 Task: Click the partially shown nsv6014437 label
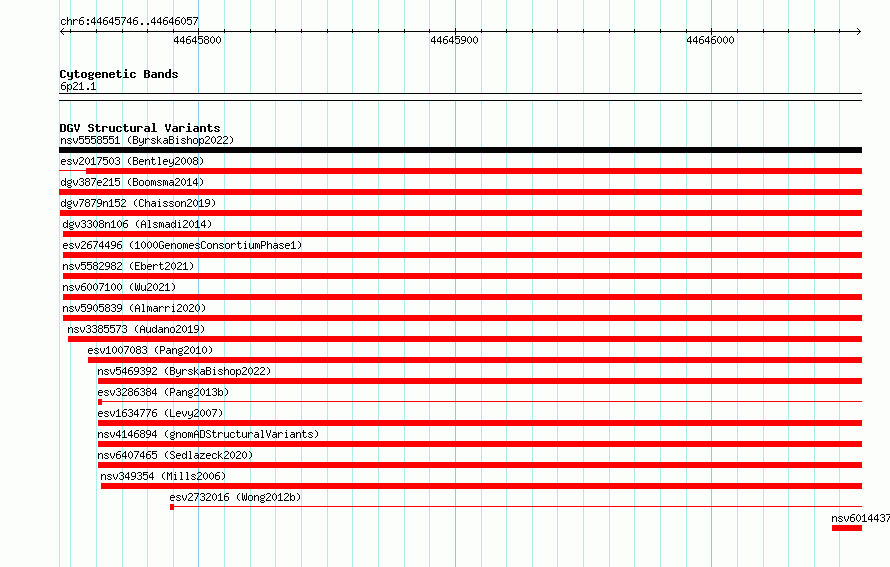click(x=860, y=518)
